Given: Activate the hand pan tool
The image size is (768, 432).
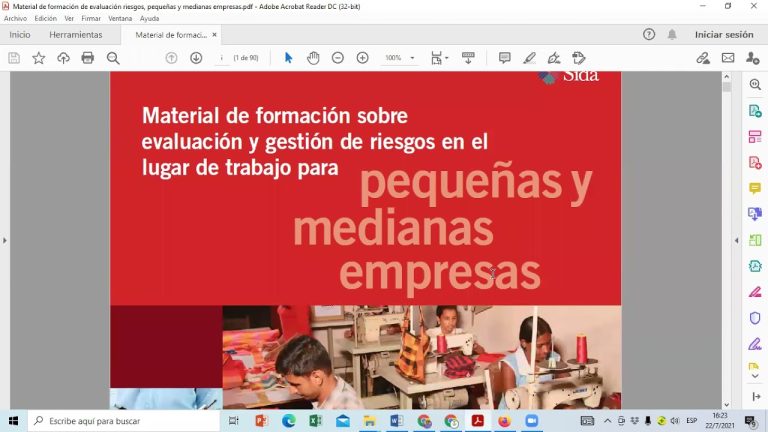Looking at the screenshot, I should click(x=313, y=58).
